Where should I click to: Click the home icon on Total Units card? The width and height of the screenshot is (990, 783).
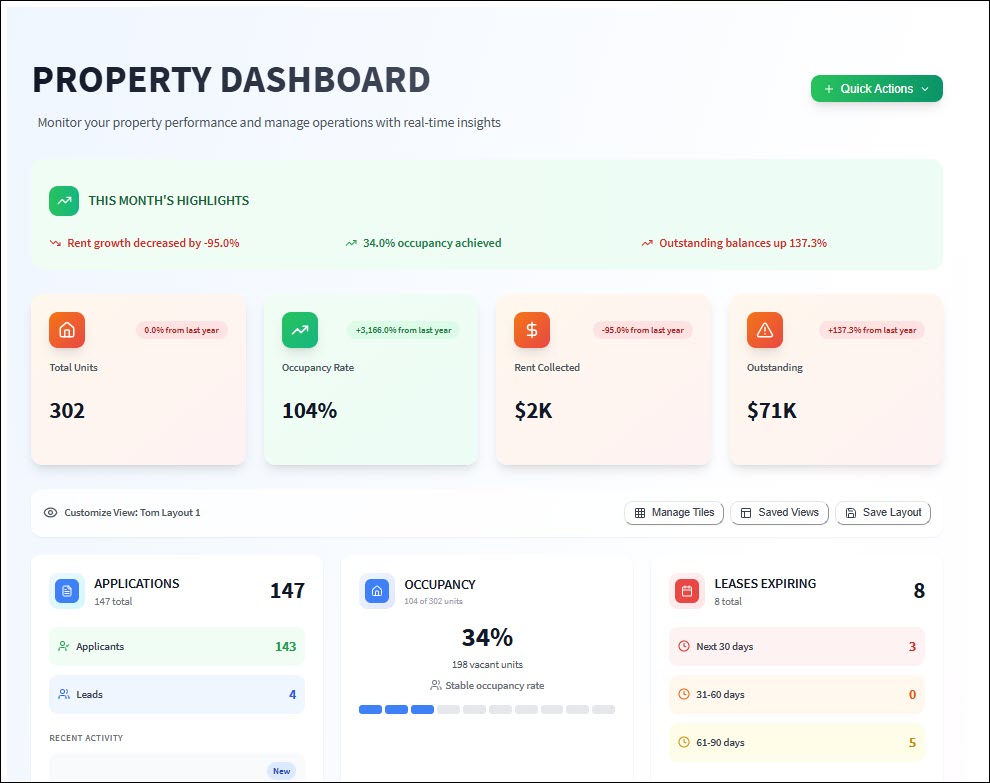point(67,329)
